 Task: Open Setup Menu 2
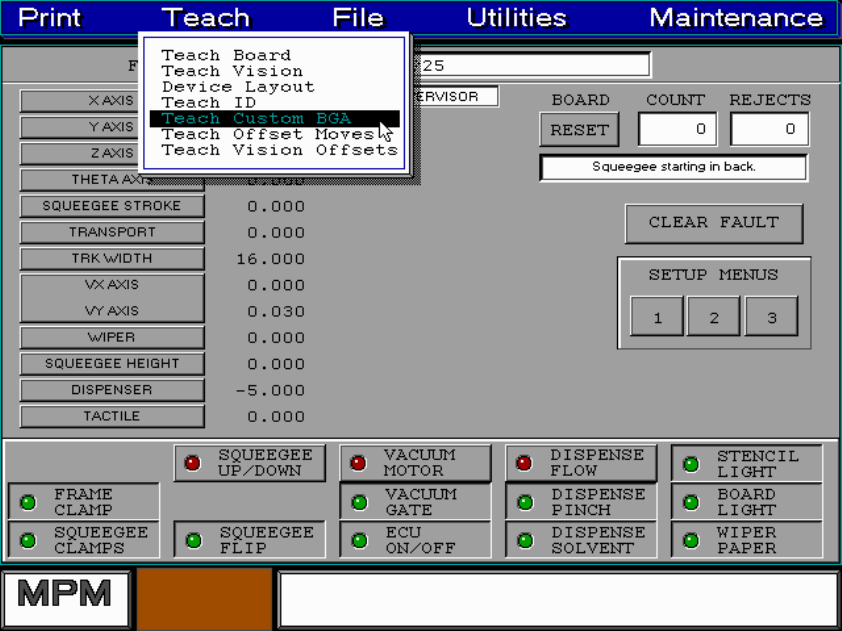point(714,318)
